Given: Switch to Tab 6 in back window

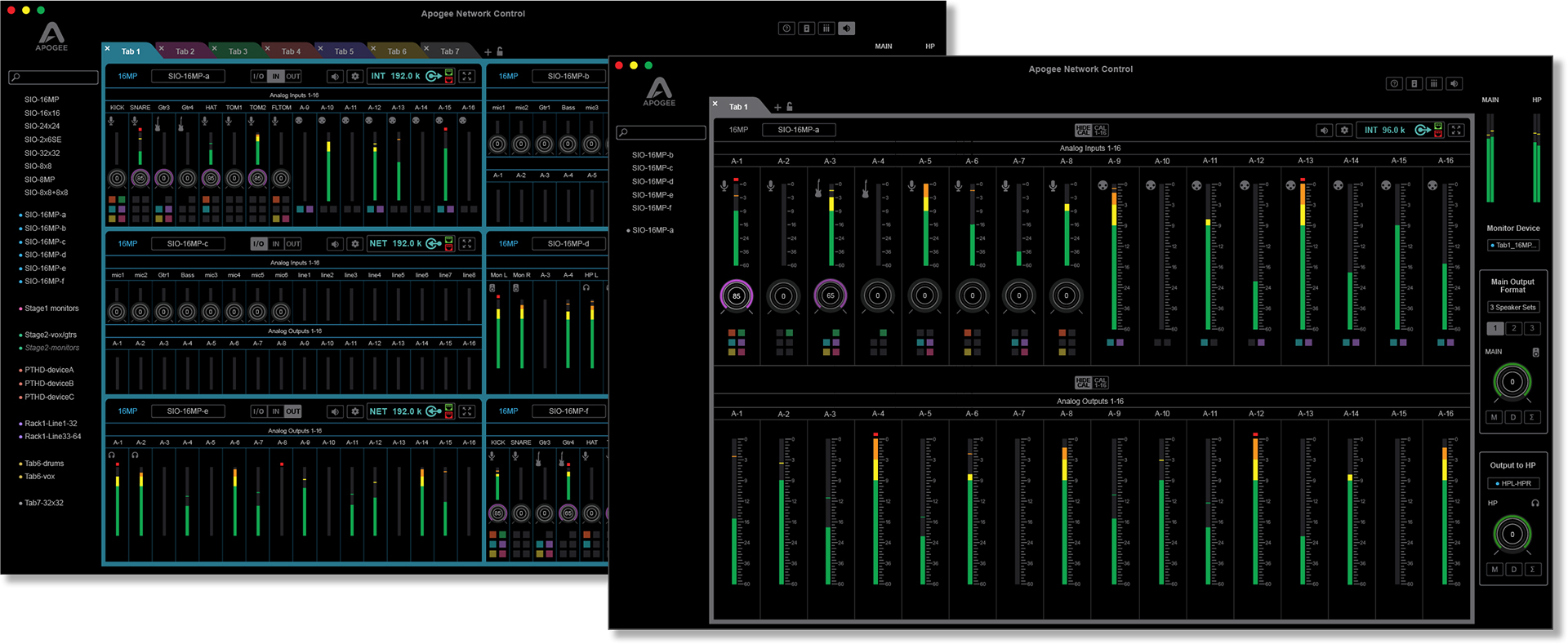Looking at the screenshot, I should [x=397, y=51].
